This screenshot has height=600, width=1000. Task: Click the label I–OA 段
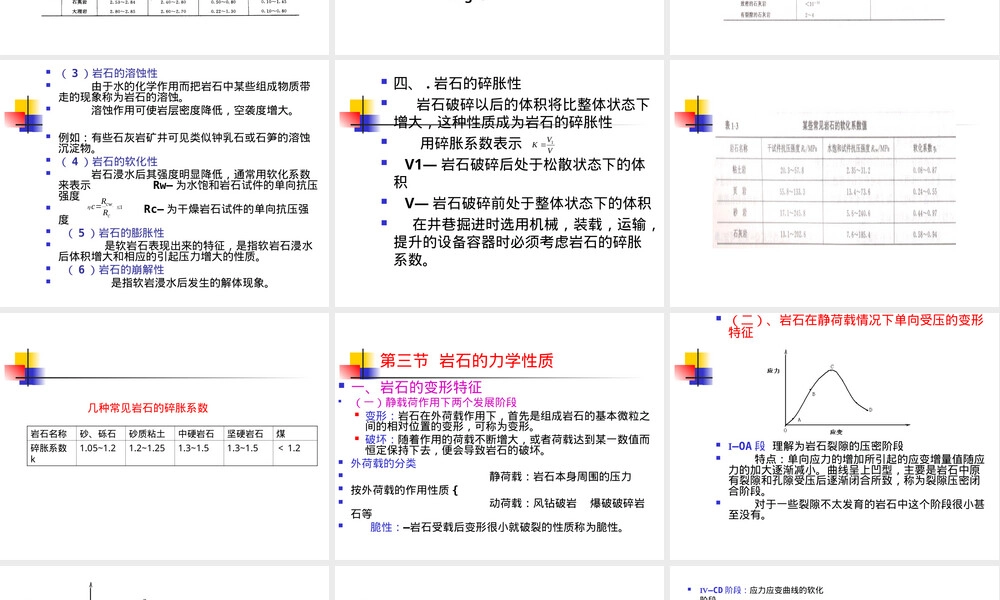[747, 446]
